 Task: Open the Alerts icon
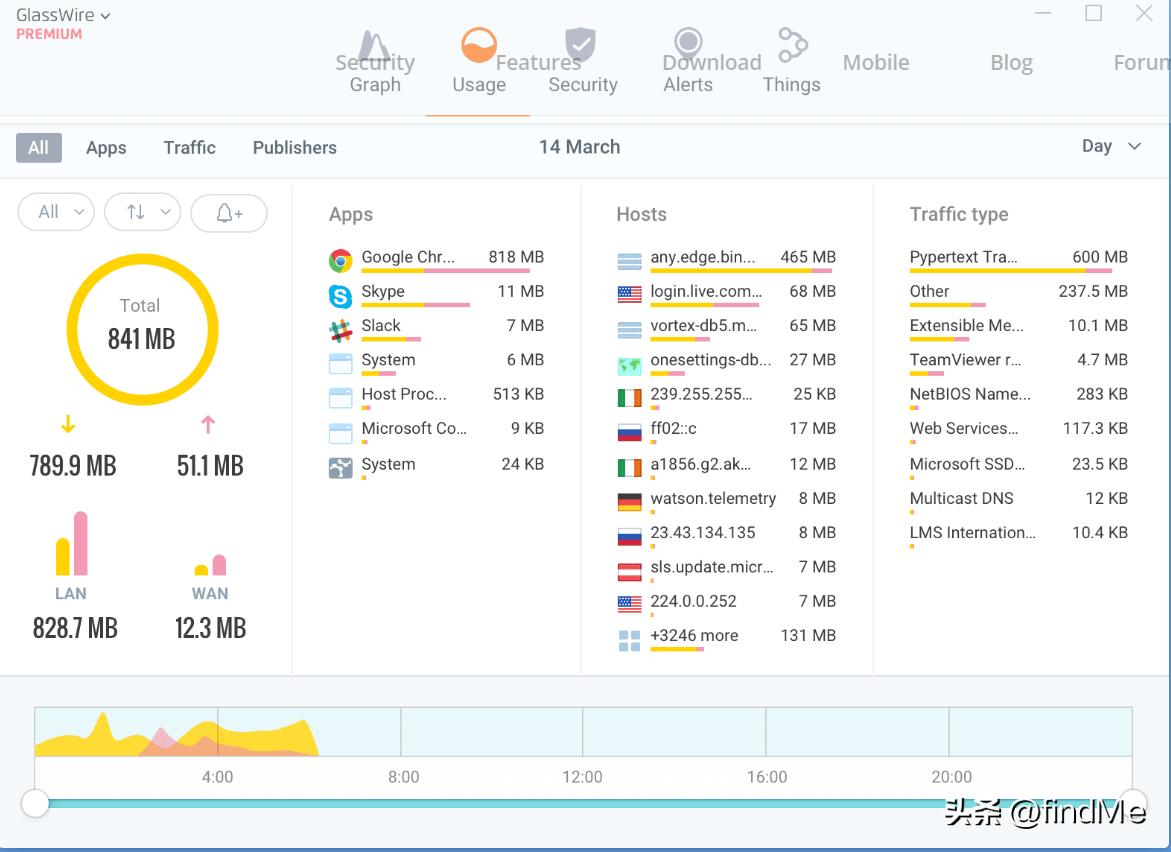click(x=688, y=44)
